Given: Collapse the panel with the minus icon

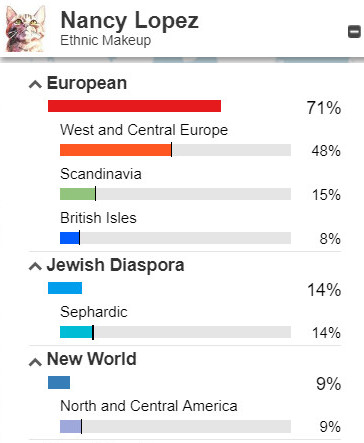Looking at the screenshot, I should tap(354, 32).
